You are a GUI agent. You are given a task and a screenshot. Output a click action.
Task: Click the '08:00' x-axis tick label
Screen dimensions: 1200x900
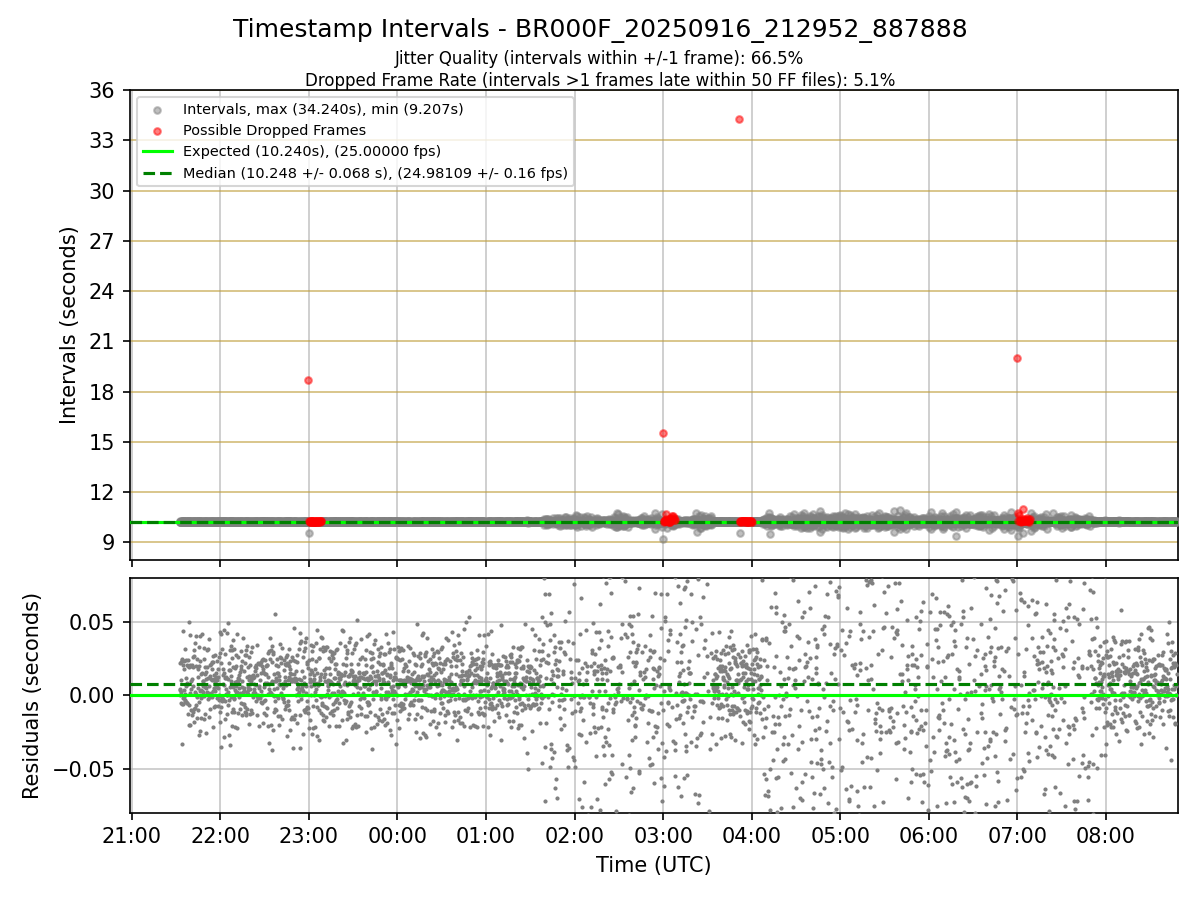[x=1106, y=834]
